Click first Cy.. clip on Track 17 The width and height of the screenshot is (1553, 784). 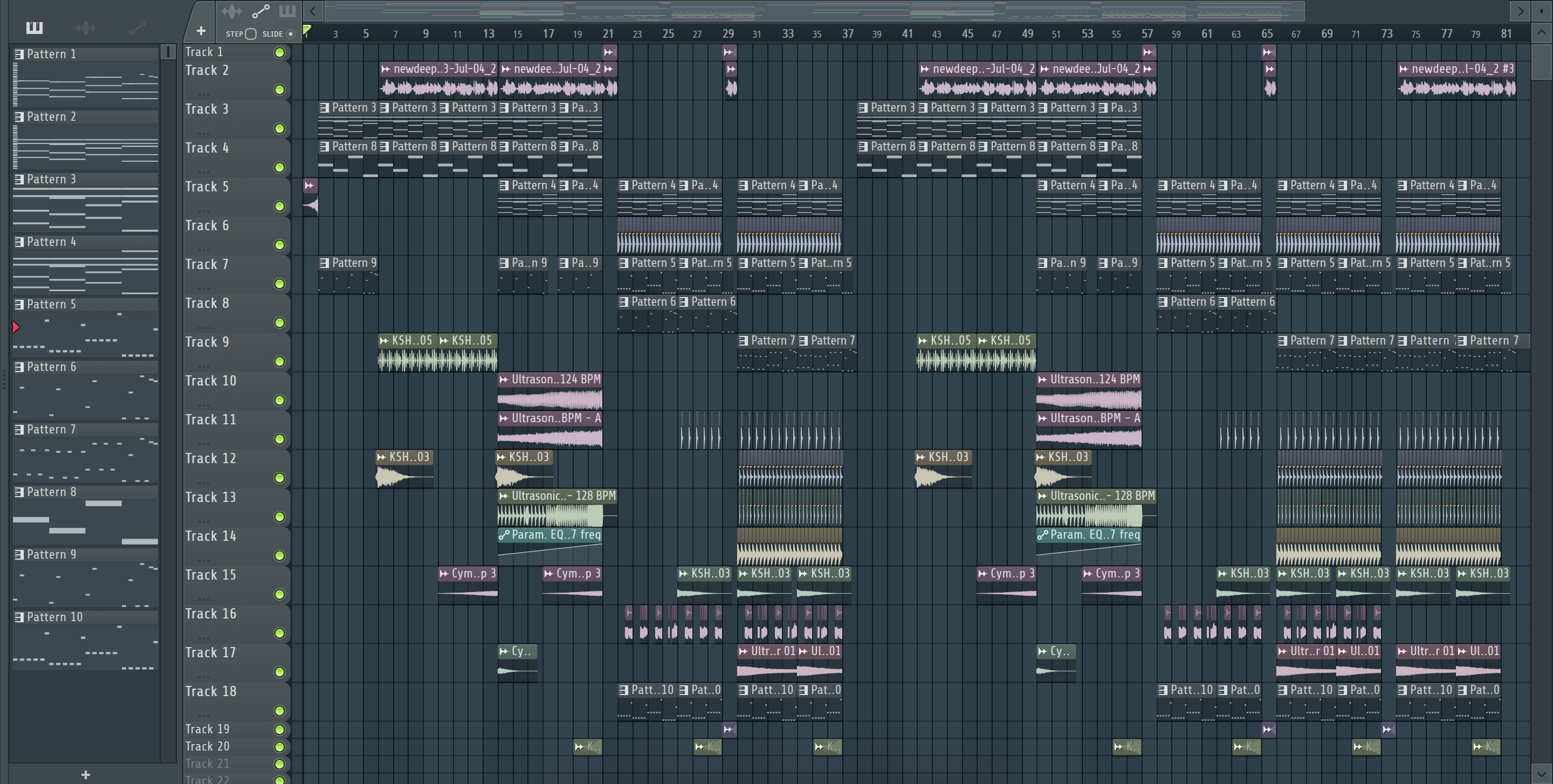tap(517, 662)
